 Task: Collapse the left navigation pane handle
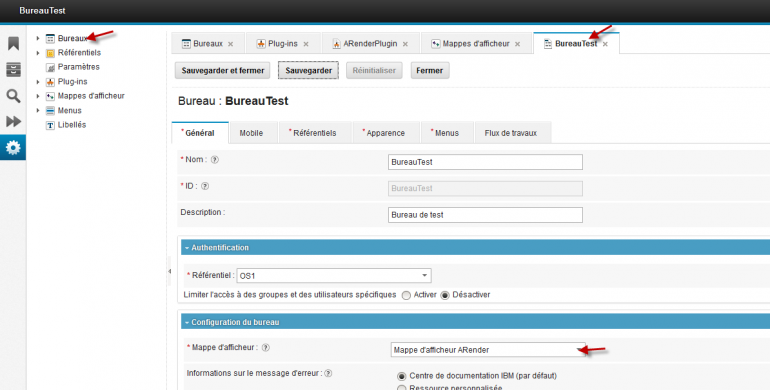(169, 271)
